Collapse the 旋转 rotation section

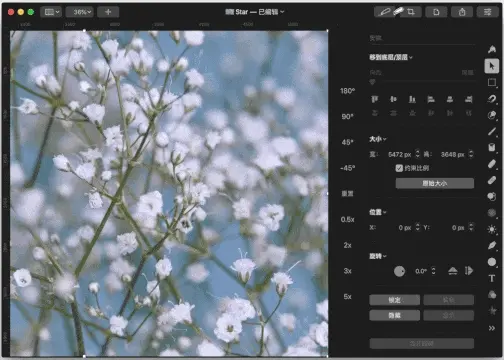[x=378, y=256]
